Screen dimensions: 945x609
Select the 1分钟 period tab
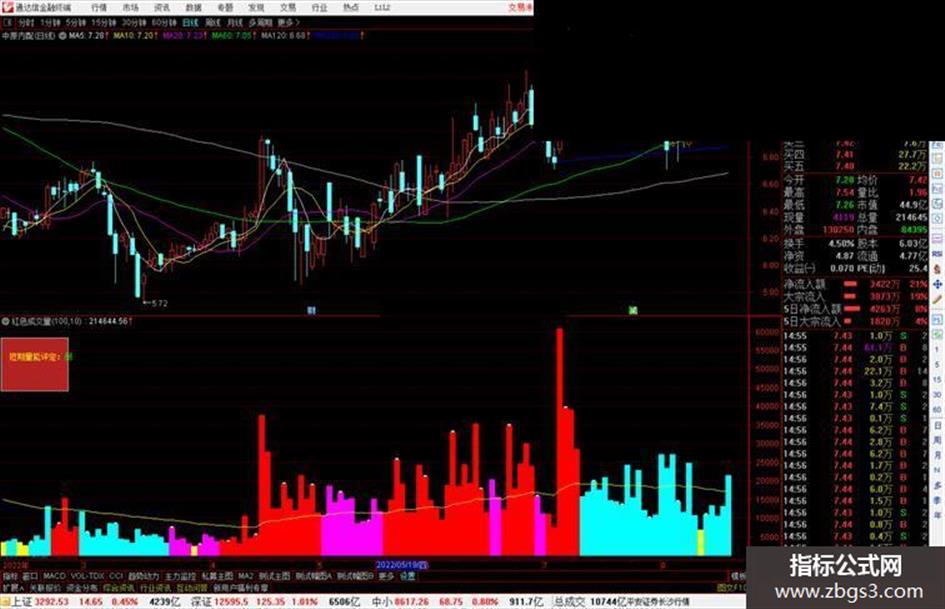50,22
